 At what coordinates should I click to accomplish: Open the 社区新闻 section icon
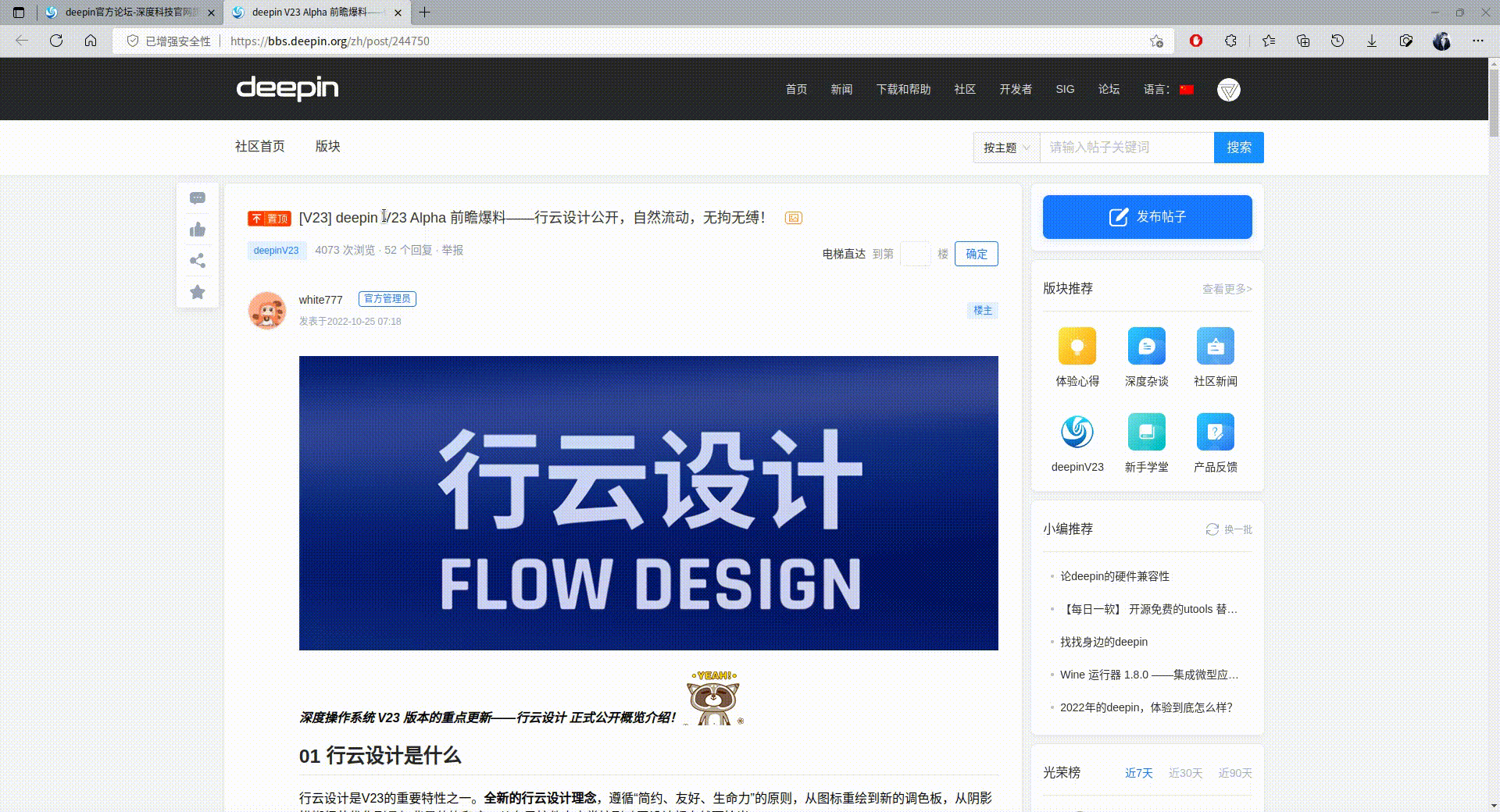coord(1215,347)
